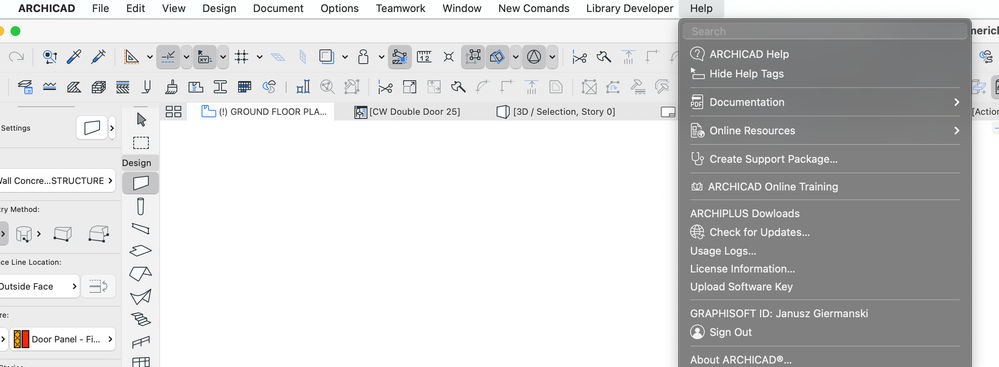Open the Pens and Colors pen icon
The image size is (999, 367).
pos(147,86)
